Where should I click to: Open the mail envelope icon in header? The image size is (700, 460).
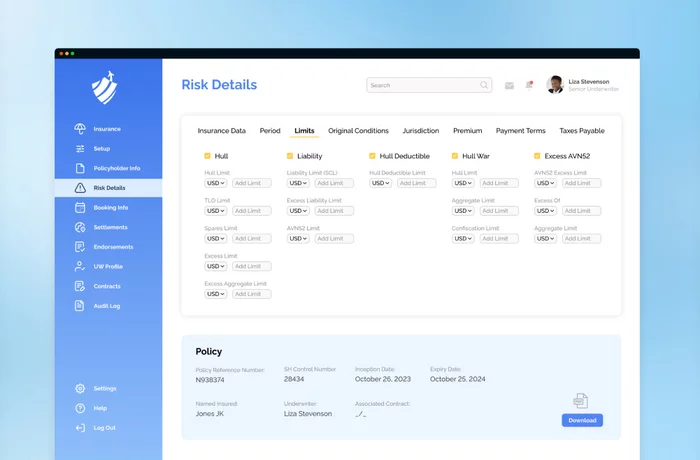[x=509, y=86]
